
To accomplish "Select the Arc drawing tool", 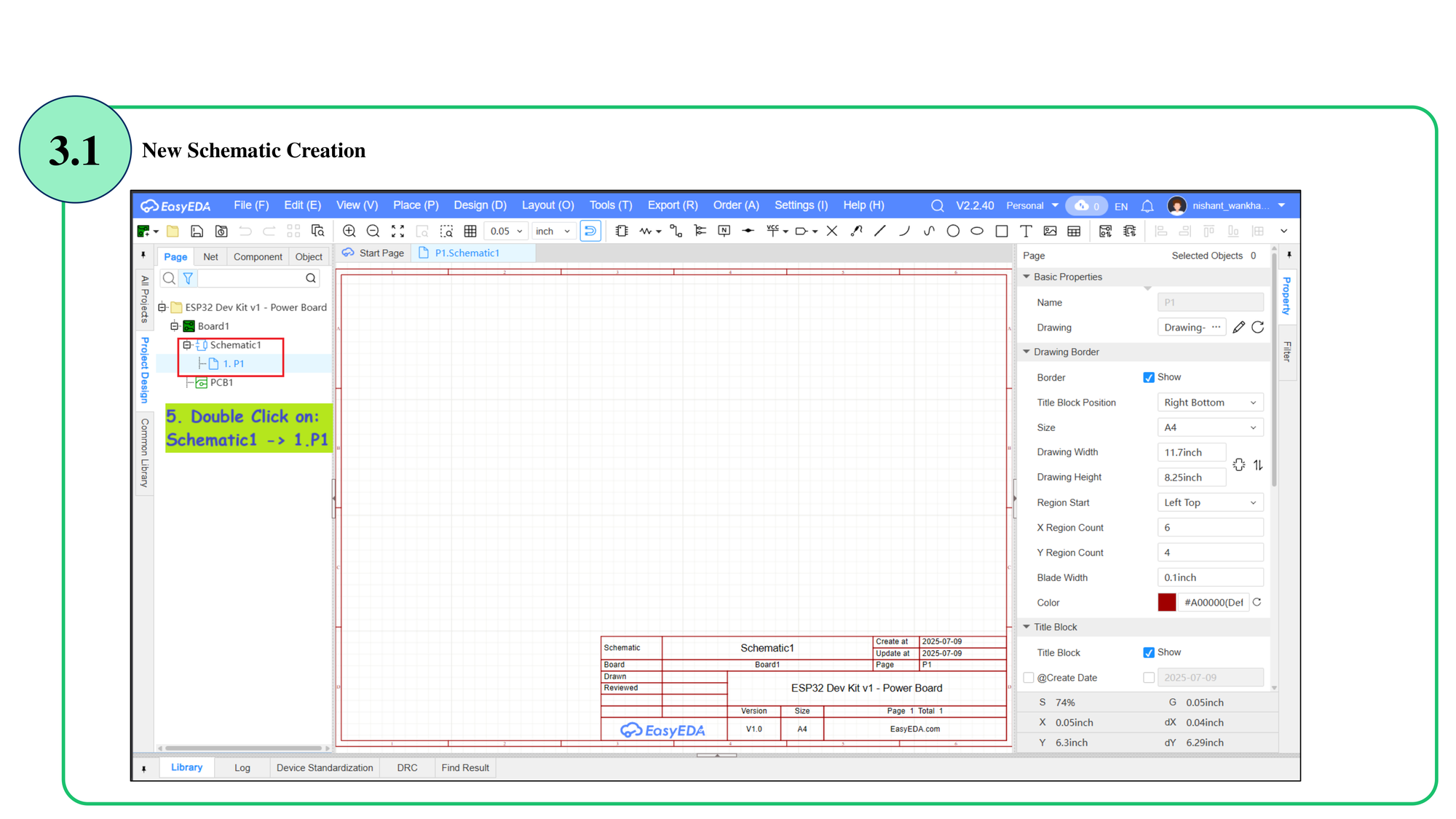I will point(904,232).
